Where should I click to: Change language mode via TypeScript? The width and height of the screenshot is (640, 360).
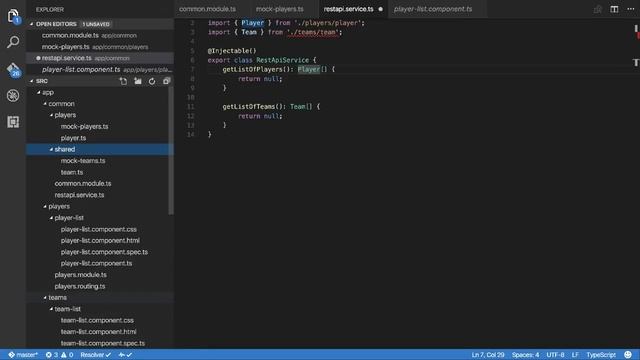[x=601, y=355]
